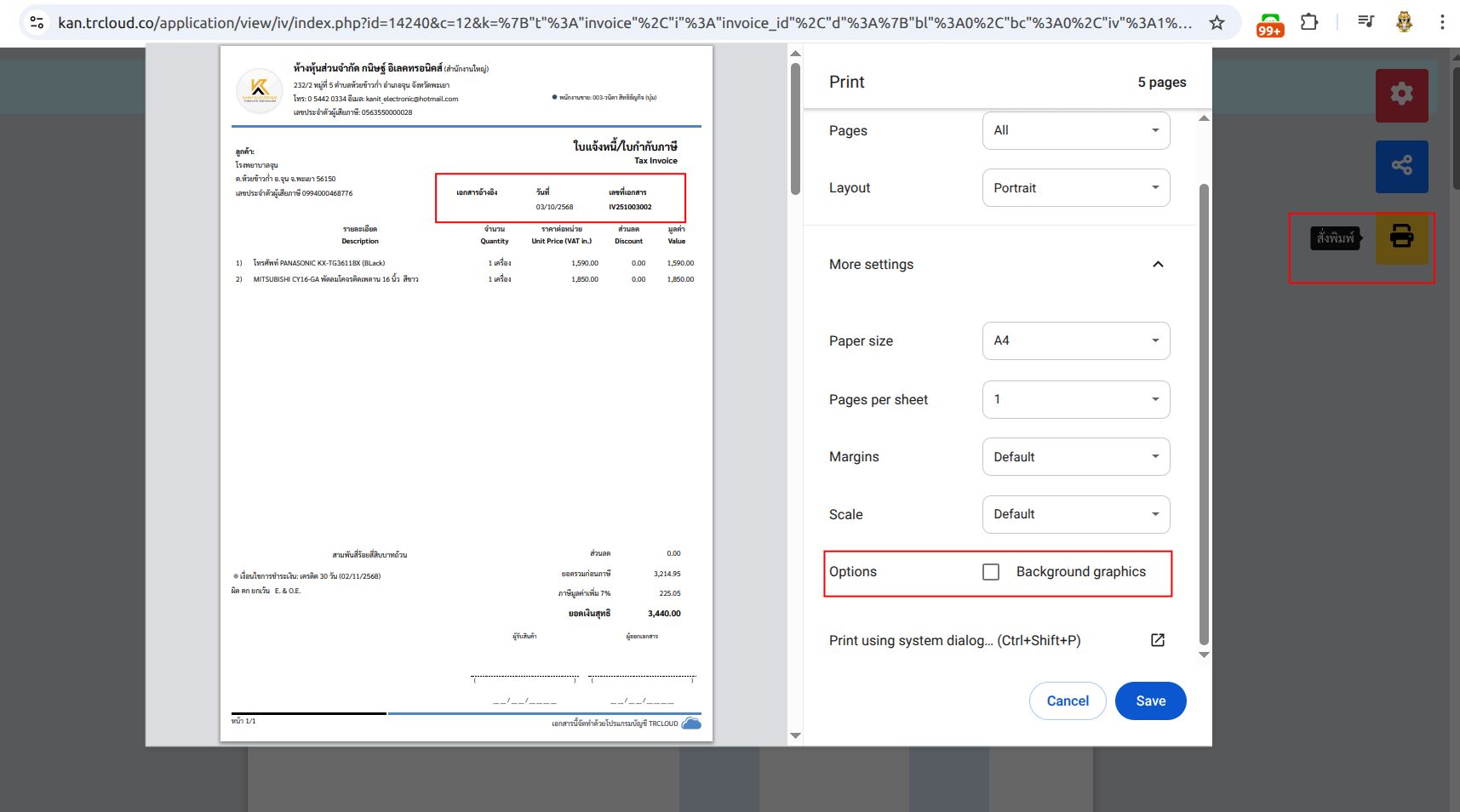Screen dimensions: 1460x812
Task: Click the yellow printer icon button
Action: [1401, 237]
